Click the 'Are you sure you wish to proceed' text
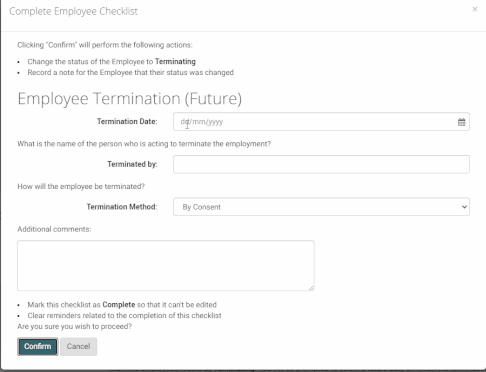The width and height of the screenshot is (486, 372). [x=75, y=326]
